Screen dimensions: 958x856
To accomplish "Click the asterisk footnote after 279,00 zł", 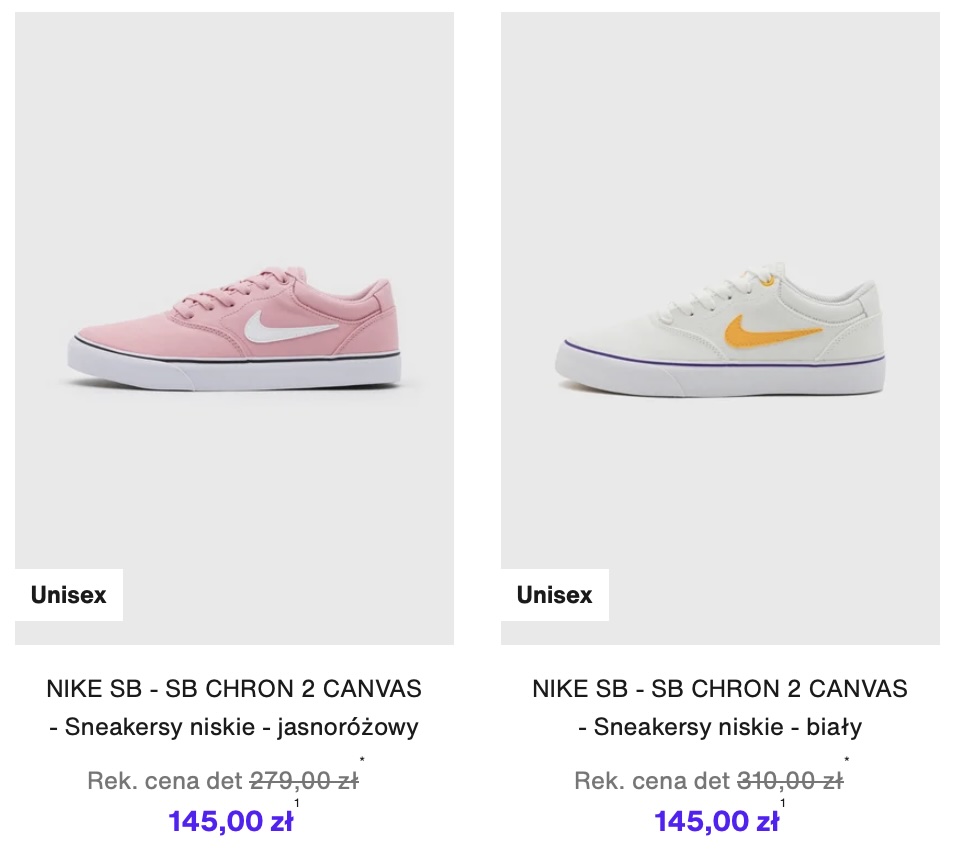I will pos(362,762).
